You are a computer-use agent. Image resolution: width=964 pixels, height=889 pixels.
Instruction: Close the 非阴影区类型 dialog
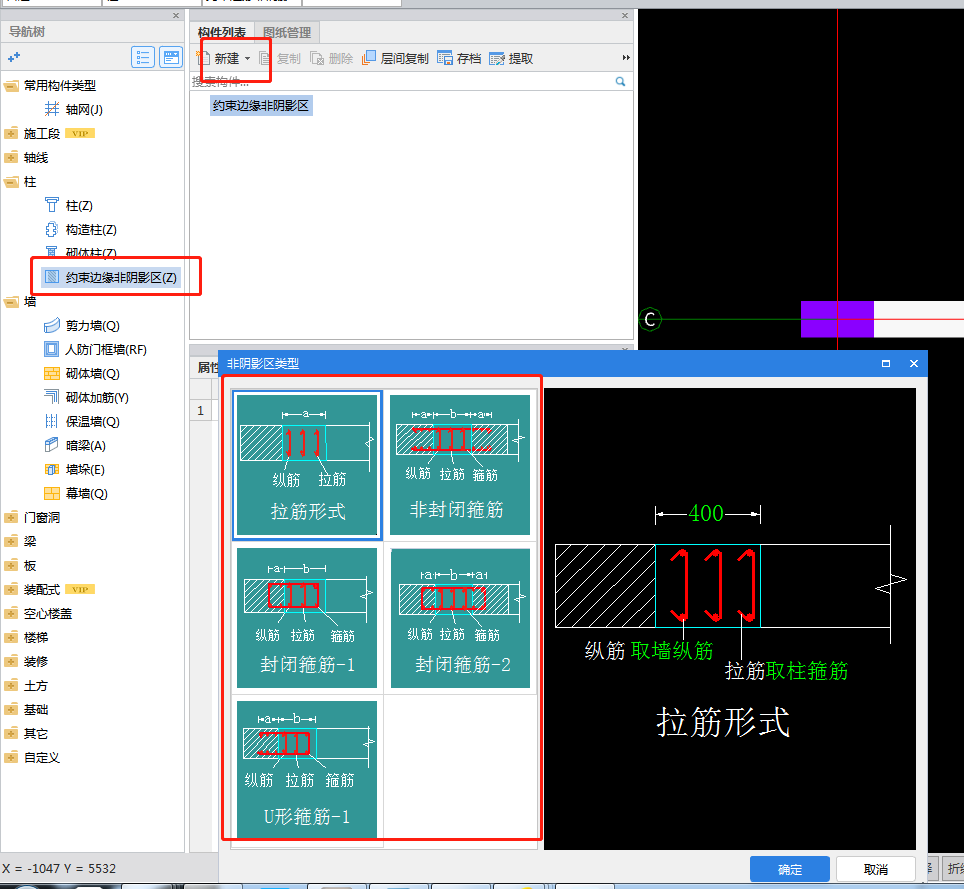click(x=914, y=363)
